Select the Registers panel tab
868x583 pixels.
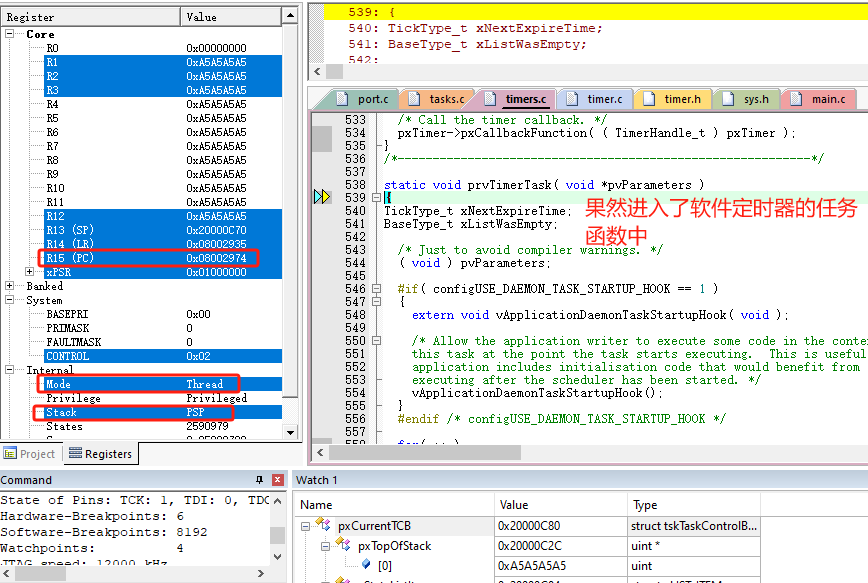(100, 454)
